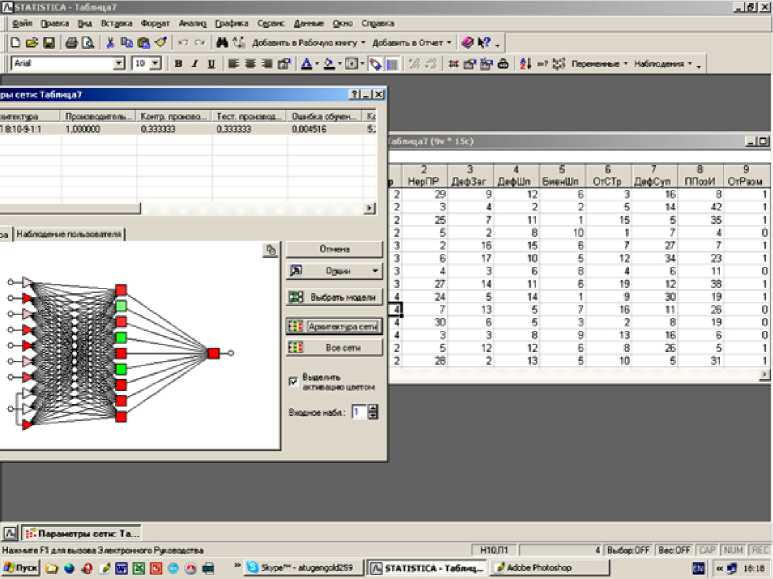Click the Open folder toolbar icon
The image size is (773, 579).
point(33,42)
